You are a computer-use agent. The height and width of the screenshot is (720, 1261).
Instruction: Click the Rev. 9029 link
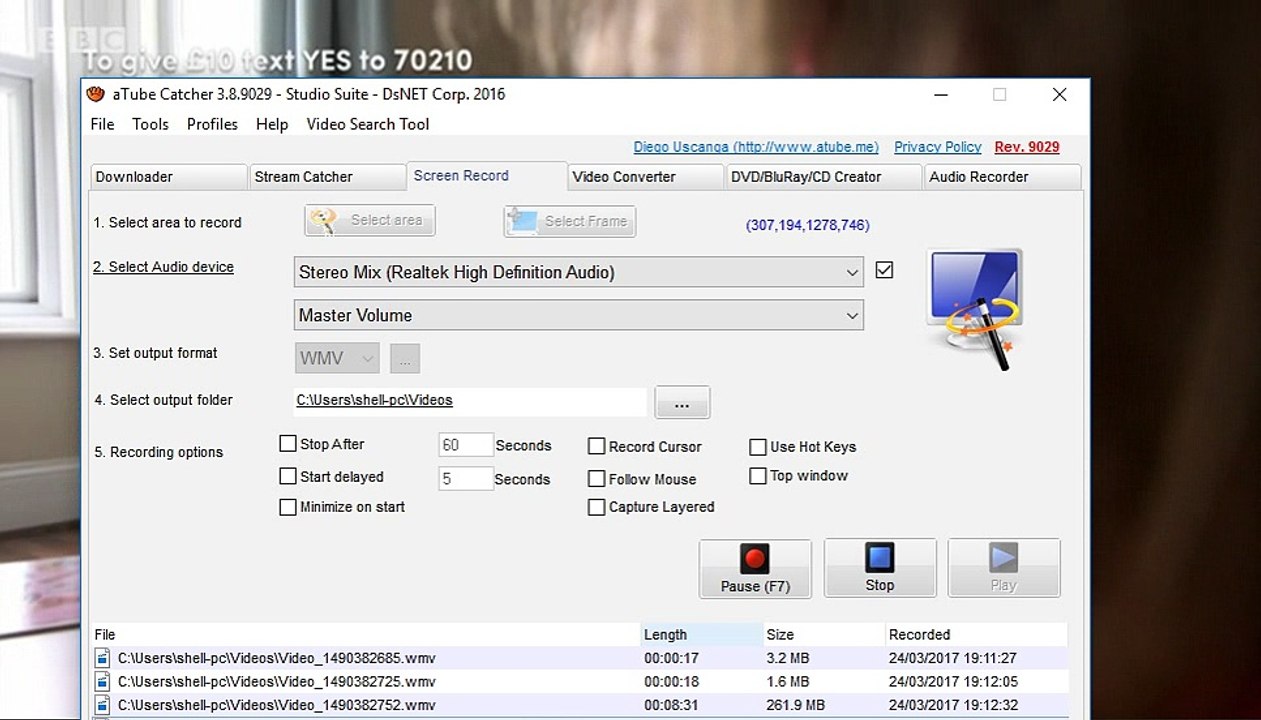[x=1027, y=147]
